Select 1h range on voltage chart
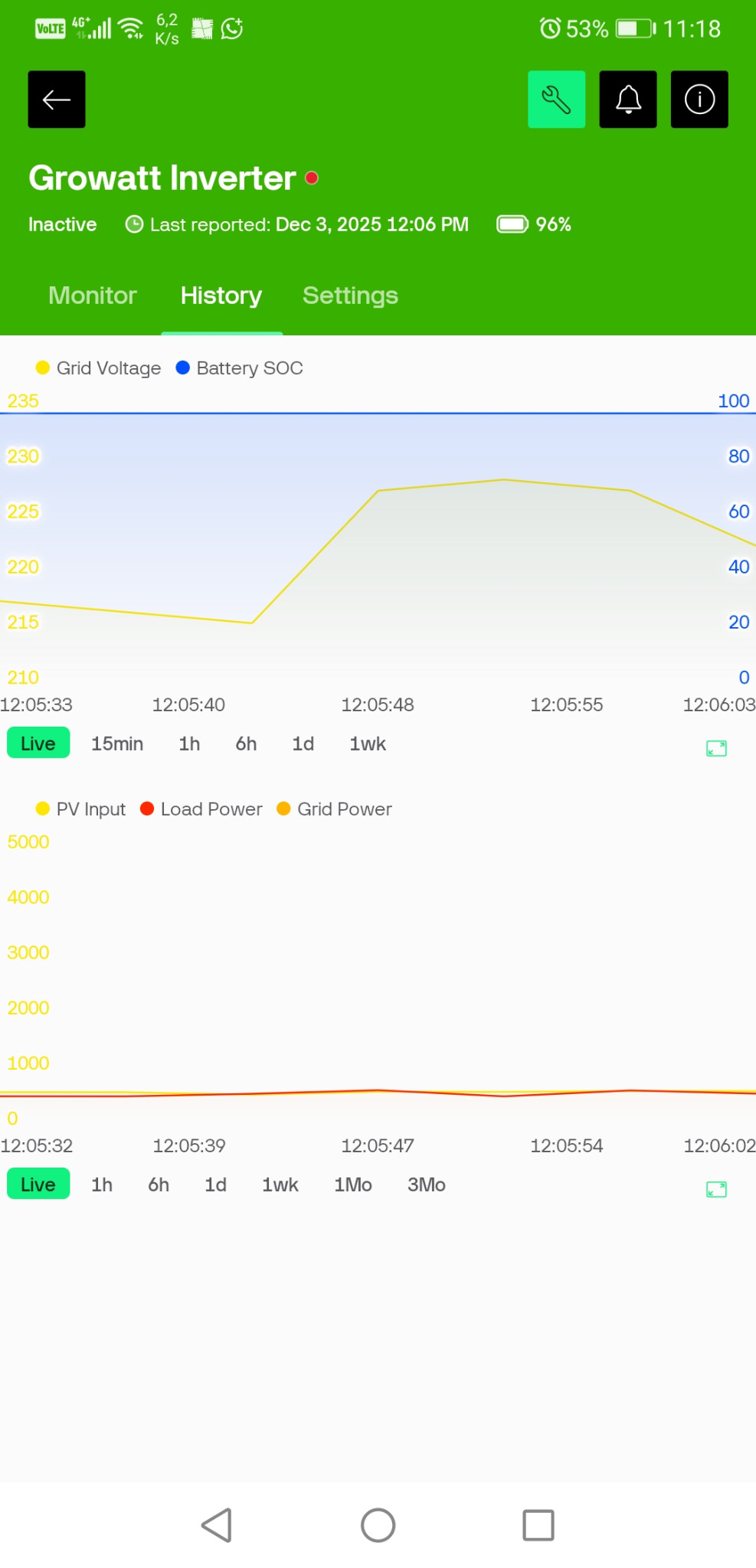The height and width of the screenshot is (1568, 756). pyautogui.click(x=189, y=743)
